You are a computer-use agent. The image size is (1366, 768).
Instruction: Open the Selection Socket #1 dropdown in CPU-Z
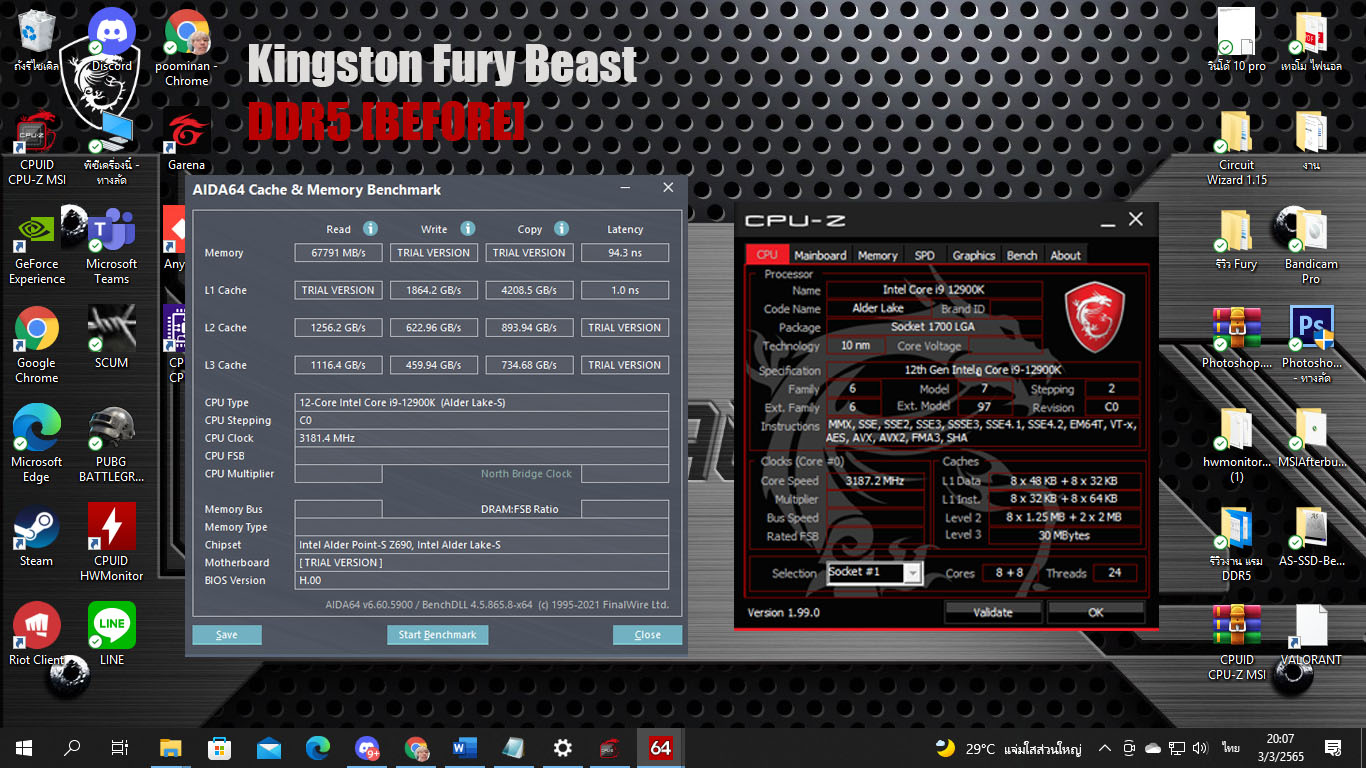(912, 573)
